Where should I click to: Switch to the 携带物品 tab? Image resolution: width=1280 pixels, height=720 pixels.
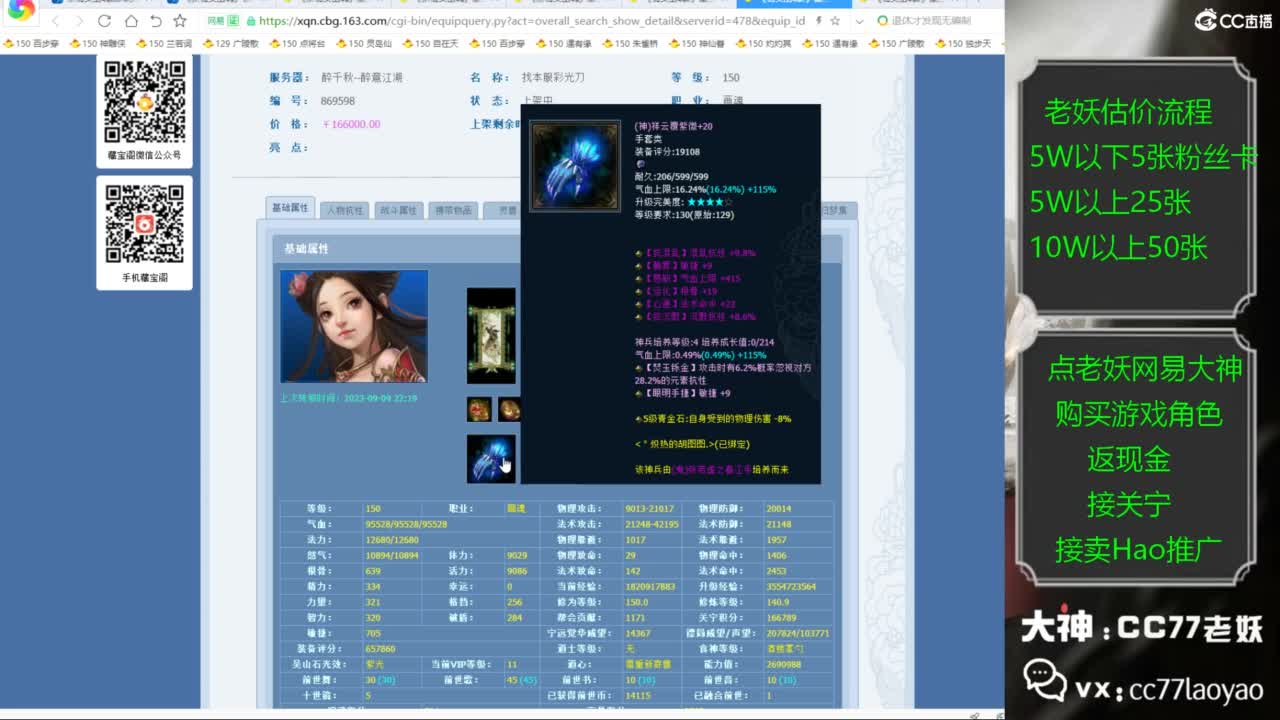(x=453, y=210)
